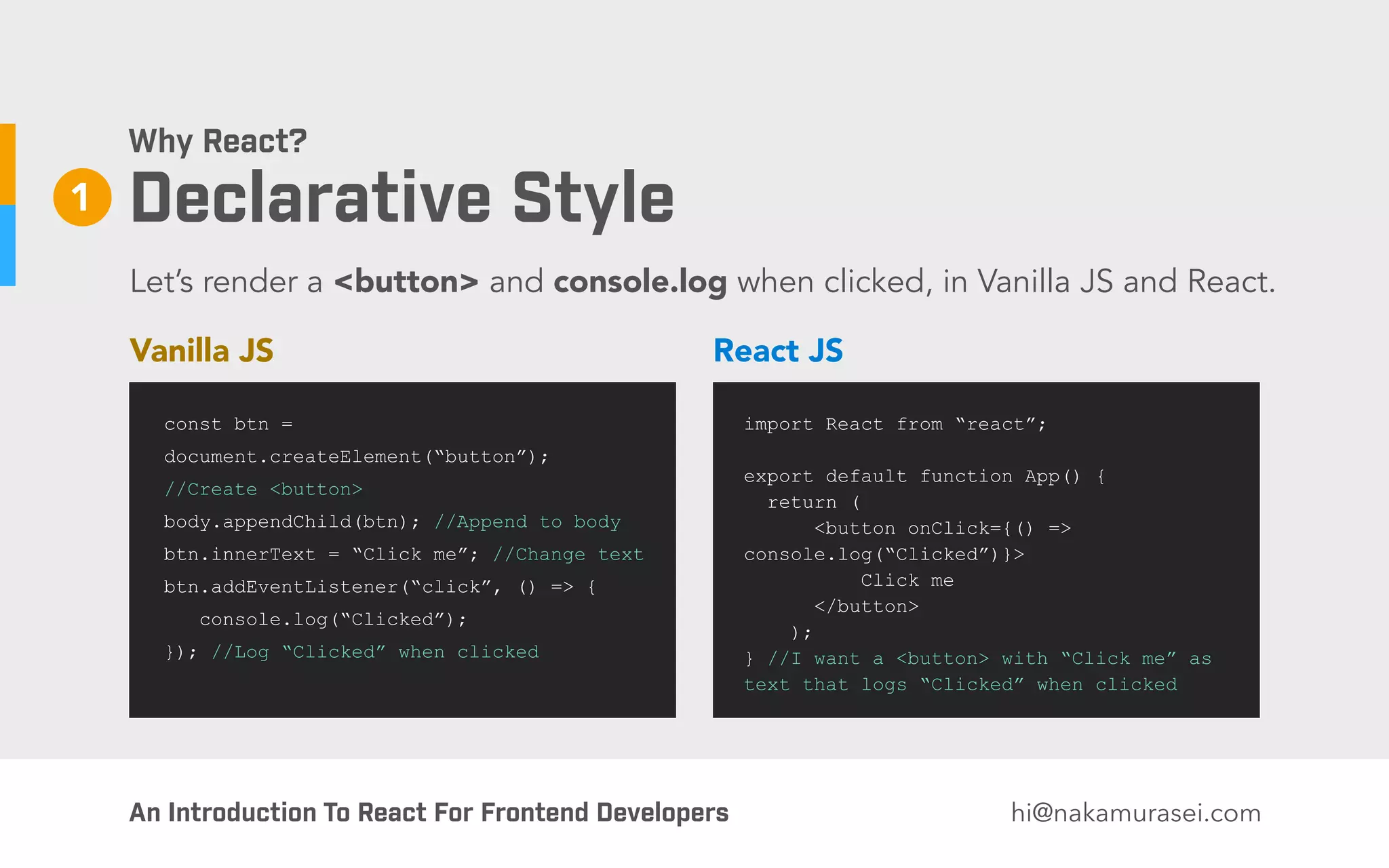Click 'export default function App()' line

point(924,477)
